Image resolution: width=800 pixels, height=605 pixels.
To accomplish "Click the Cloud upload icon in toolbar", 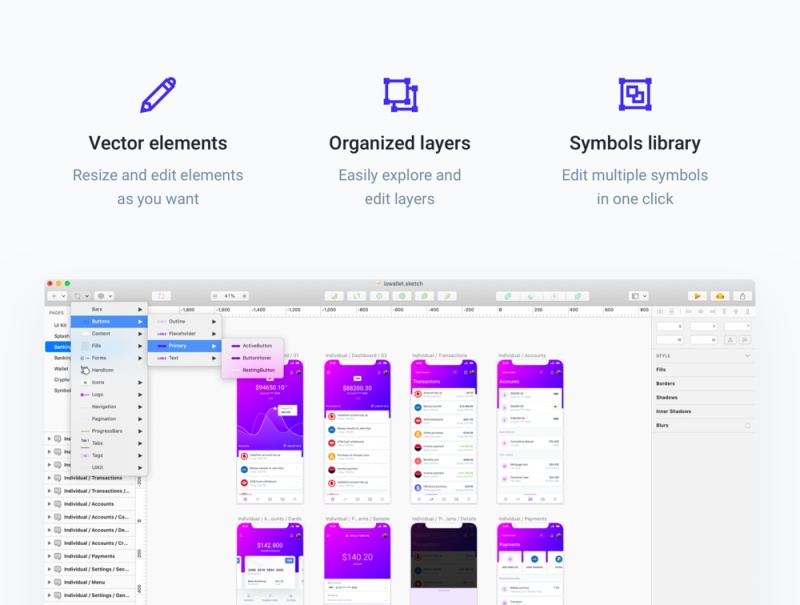I will tap(719, 296).
